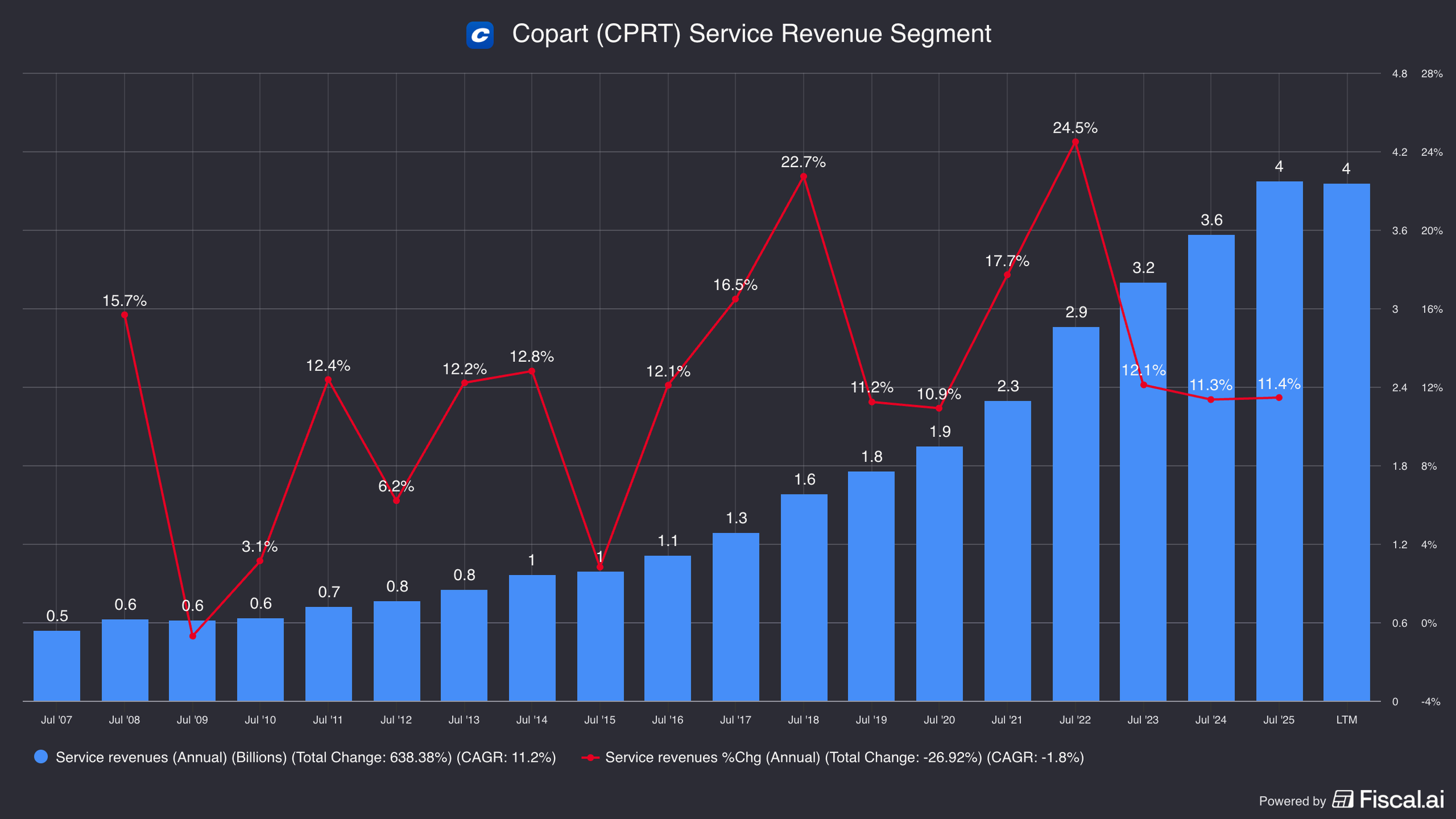Click the '20%' right axis value
Image resolution: width=1456 pixels, height=819 pixels.
[1432, 231]
